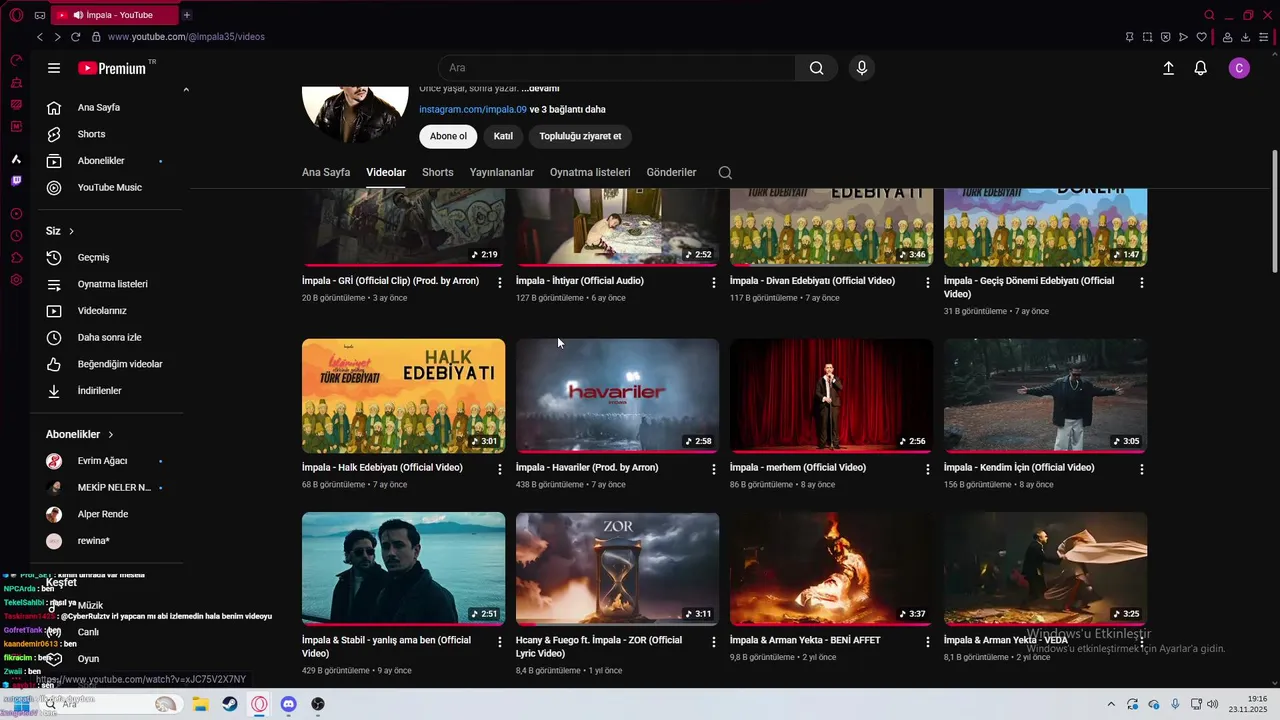Viewport: 1280px width, 720px height.
Task: Open İmpala & Arman Yekta - VEDA title
Action: click(x=1006, y=640)
